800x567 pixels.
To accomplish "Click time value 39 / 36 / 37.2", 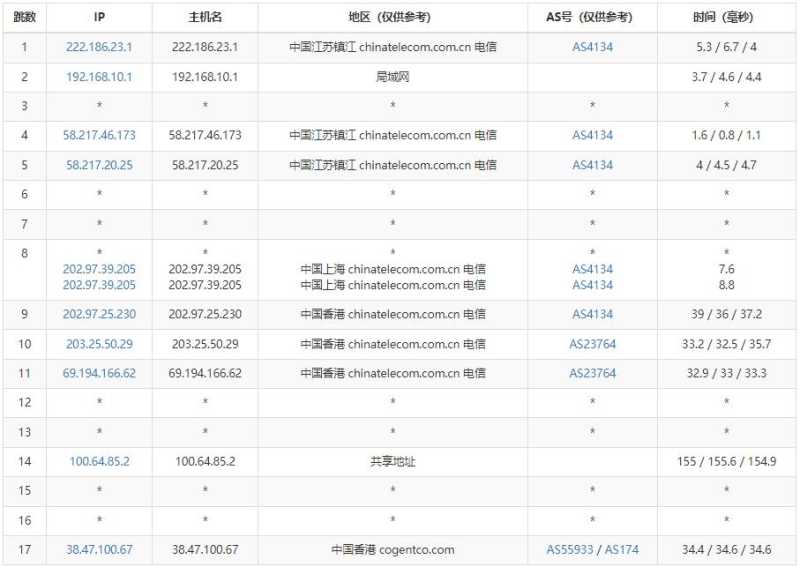I will [726, 314].
